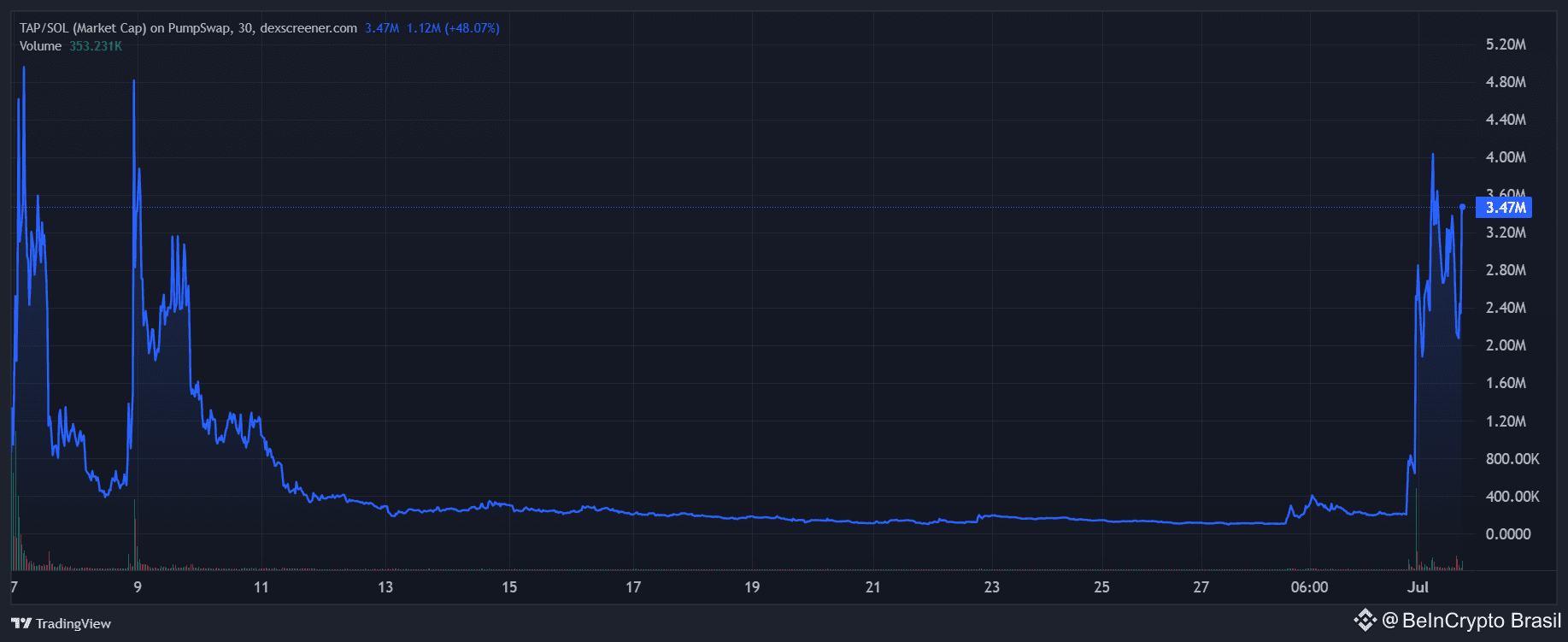Click the date label 17 on time axis

click(x=633, y=587)
